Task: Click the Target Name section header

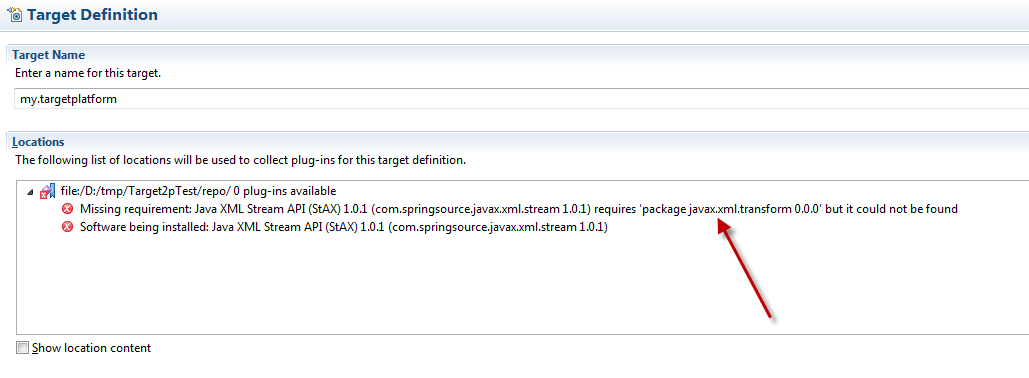Action: pyautogui.click(x=49, y=55)
